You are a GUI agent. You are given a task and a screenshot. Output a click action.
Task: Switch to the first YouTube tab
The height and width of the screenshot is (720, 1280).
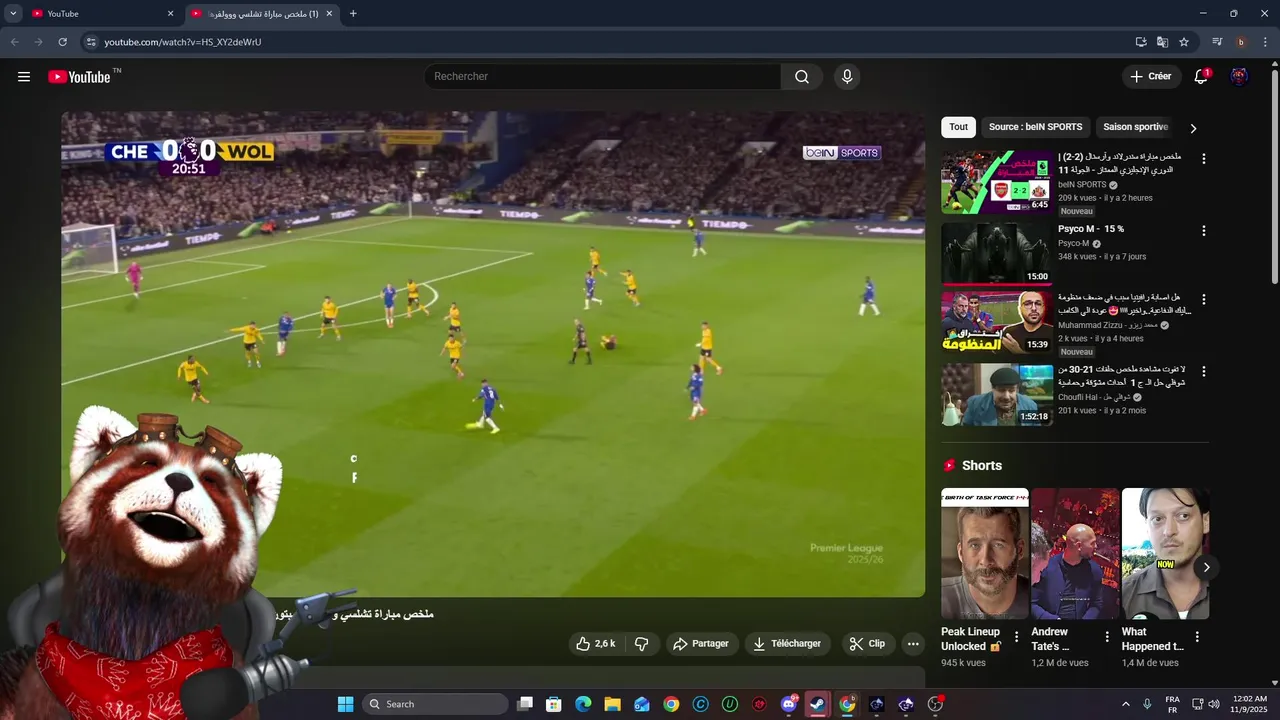[x=100, y=14]
